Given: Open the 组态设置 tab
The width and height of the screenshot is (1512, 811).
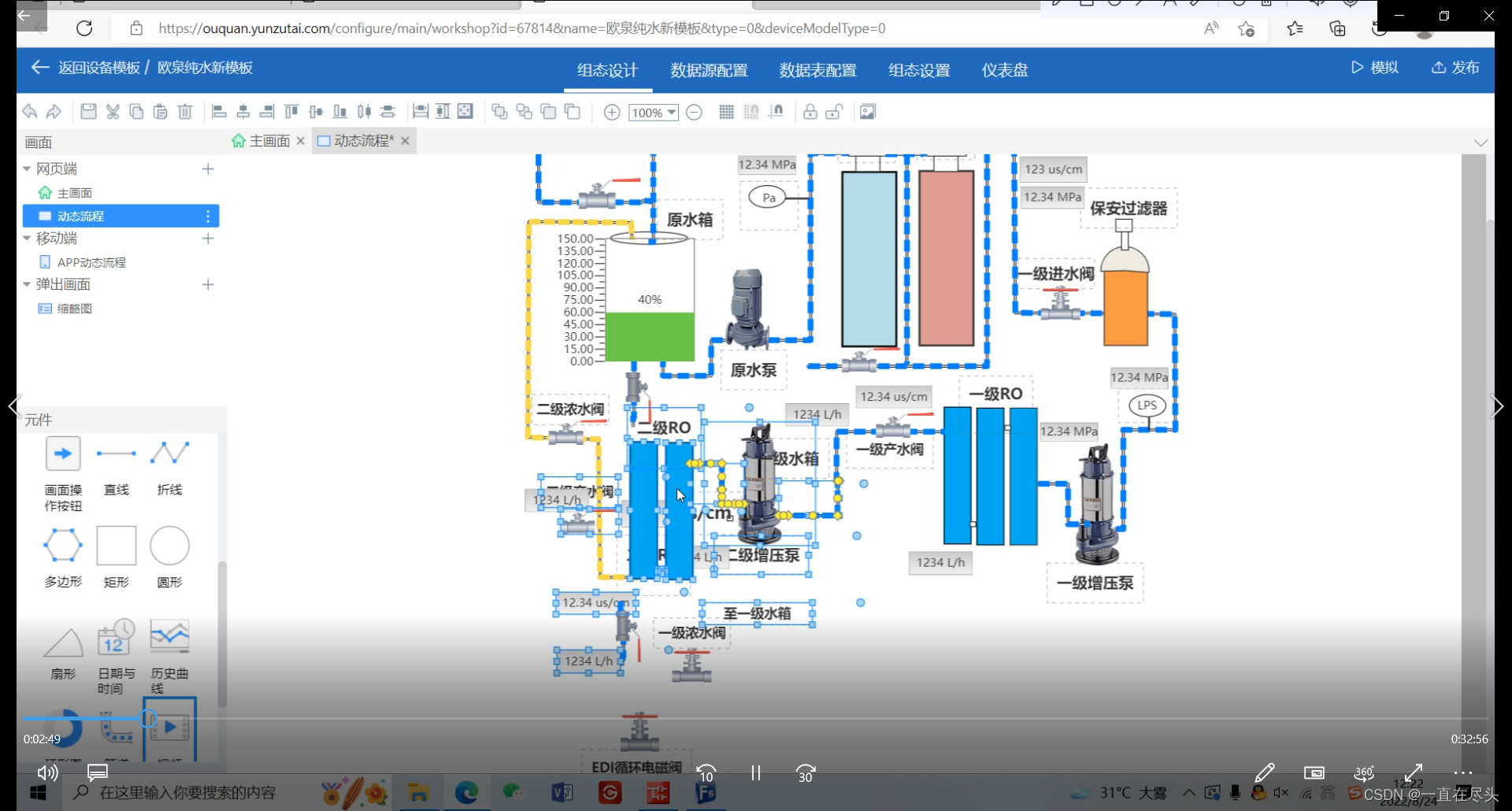Looking at the screenshot, I should coord(919,70).
